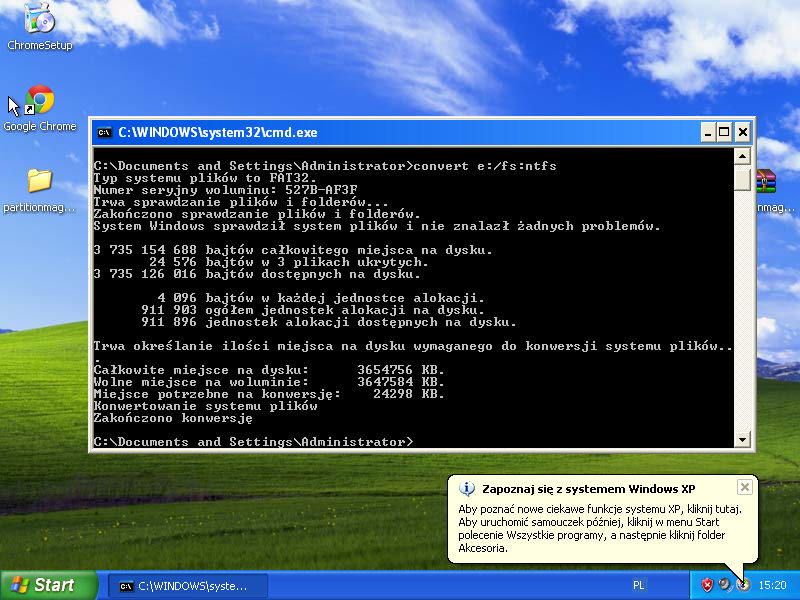This screenshot has width=800, height=600.
Task: Click the cmd.exe system menu icon in title bar
Action: pyautogui.click(x=104, y=132)
